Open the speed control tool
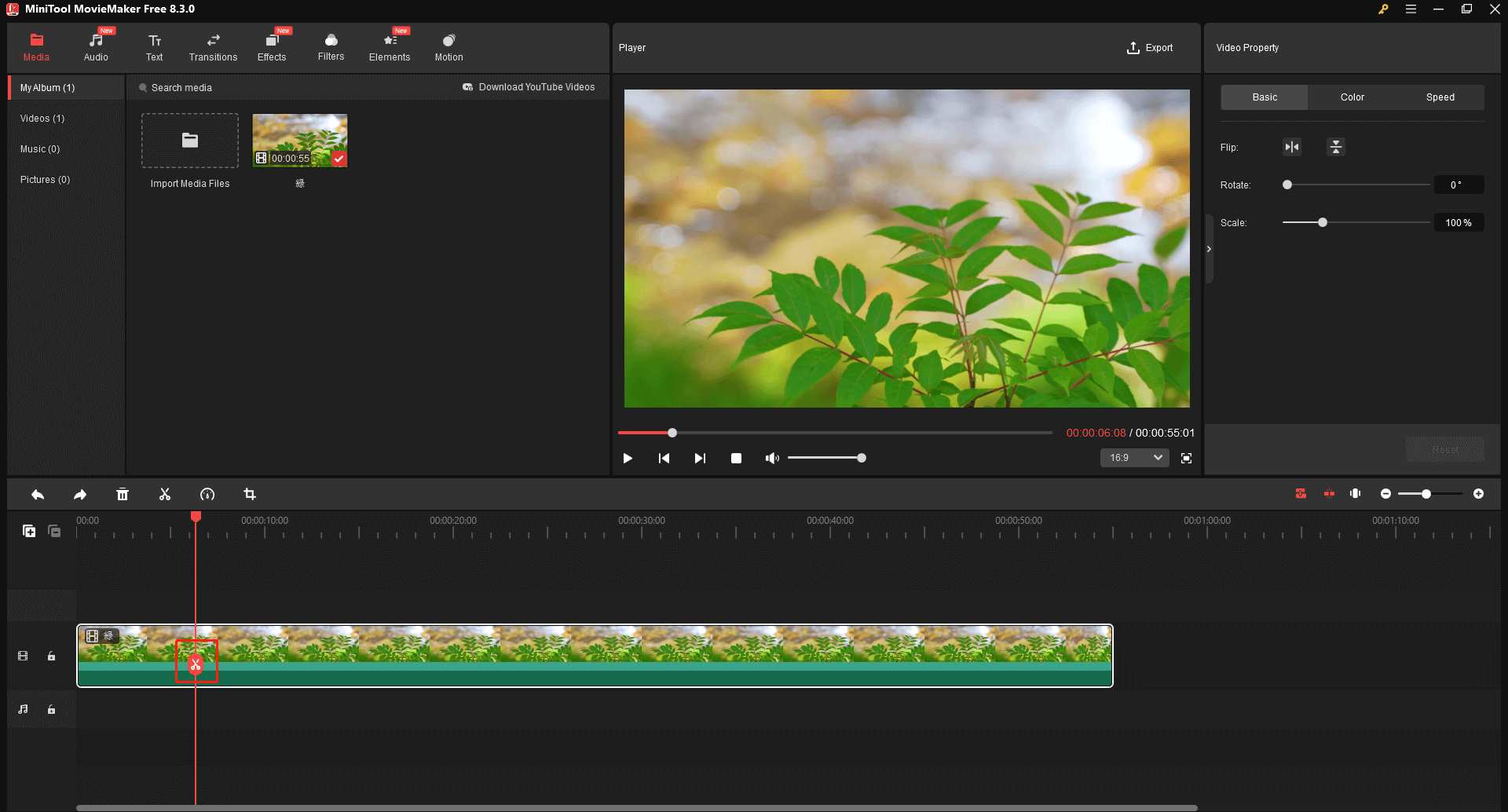Viewport: 1508px width, 812px height. click(207, 495)
